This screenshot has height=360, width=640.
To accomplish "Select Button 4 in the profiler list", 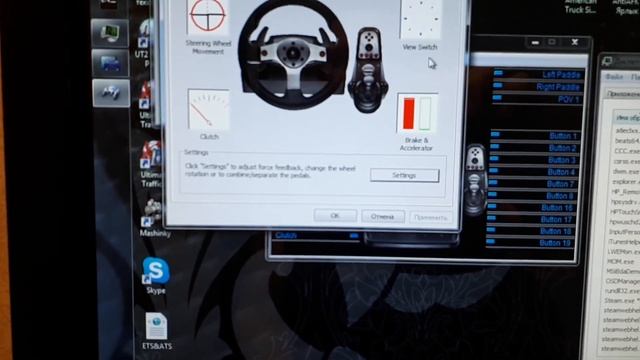I will [533, 172].
